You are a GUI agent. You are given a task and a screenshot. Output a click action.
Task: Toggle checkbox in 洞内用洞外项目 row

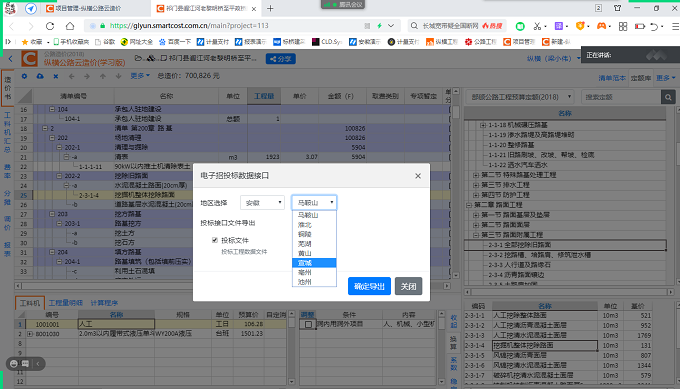pyautogui.click(x=308, y=324)
